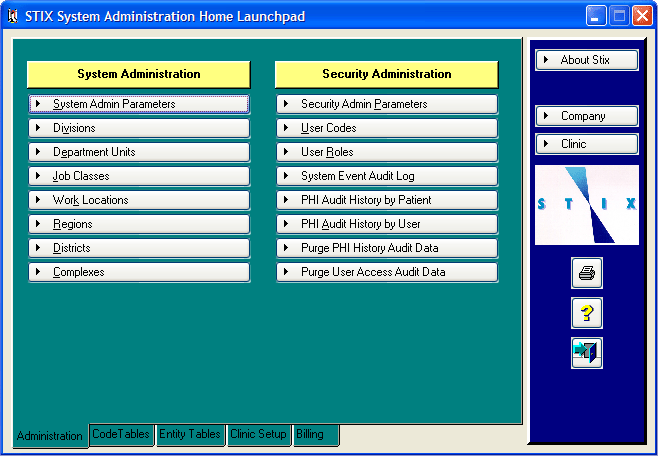
Task: Open System Admin Parameters
Action: tap(139, 104)
